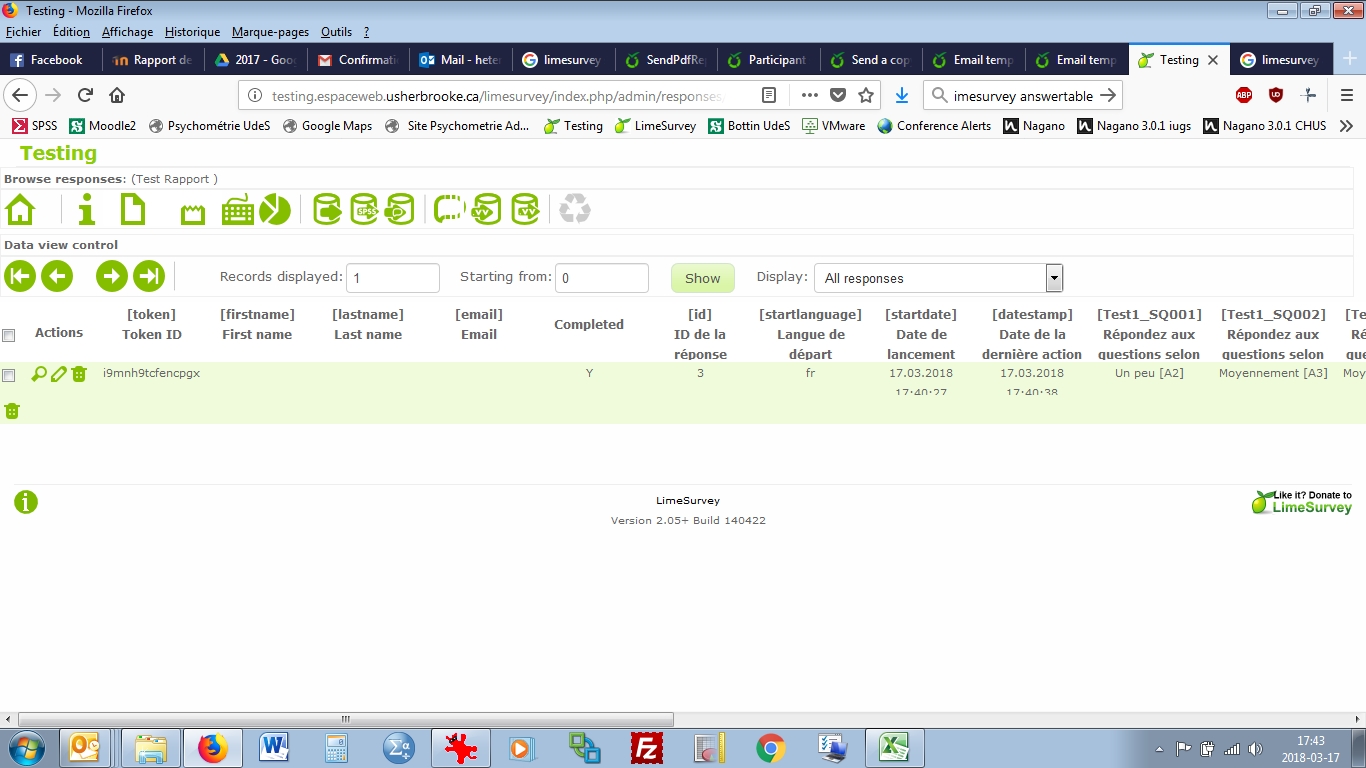Open the Marque-pages menu

click(x=270, y=32)
